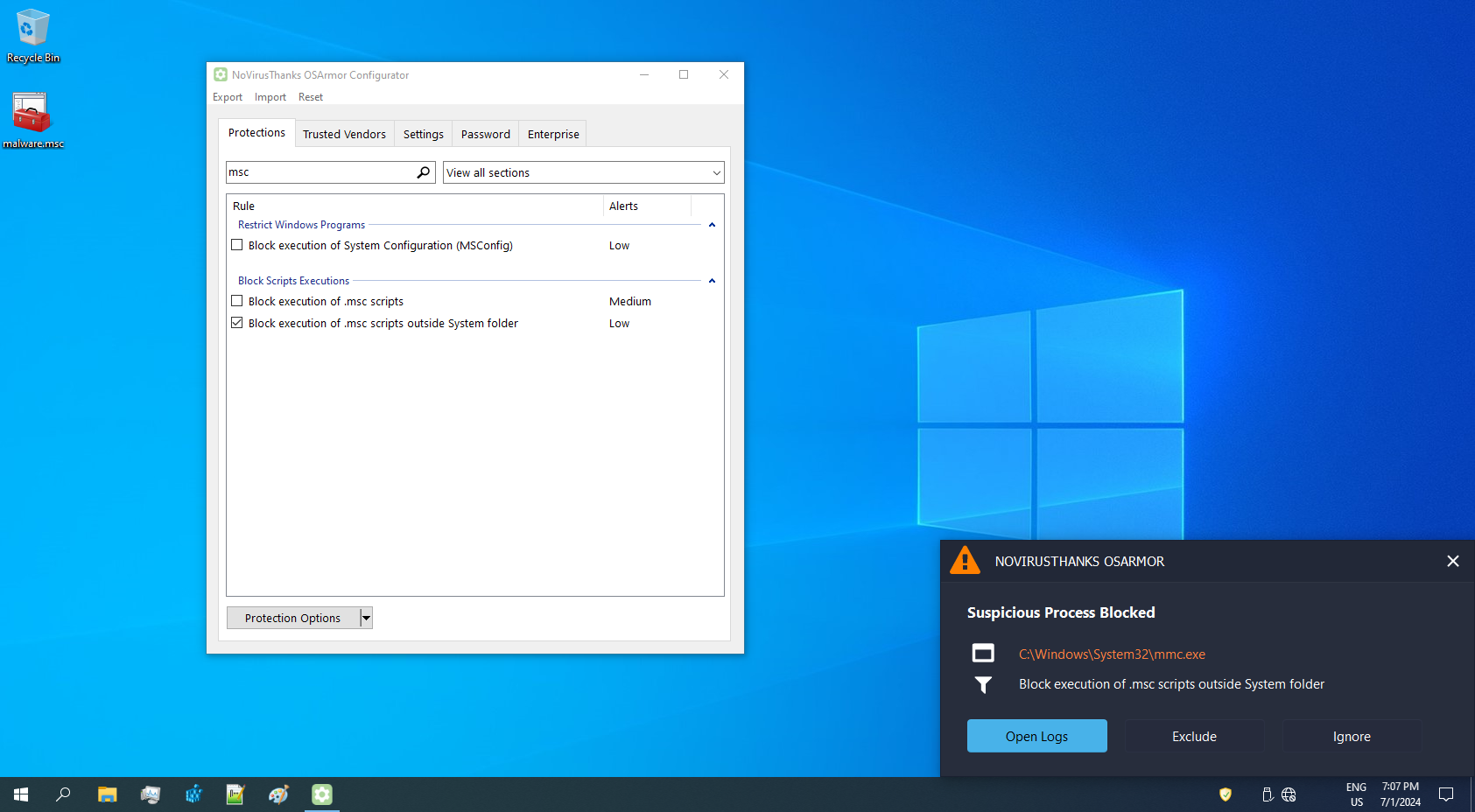Collapse the Block Scripts Executions section
Viewport: 1475px width, 812px height.
coord(712,281)
